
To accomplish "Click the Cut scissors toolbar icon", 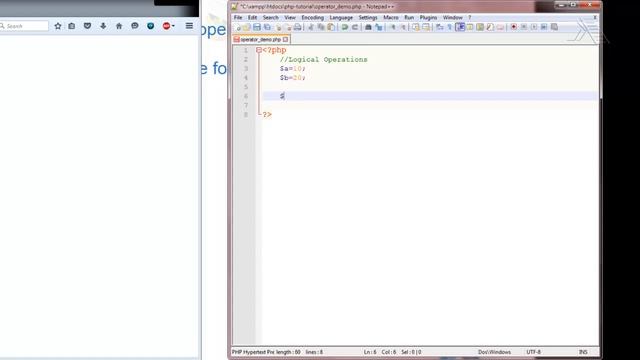I will (311, 27).
